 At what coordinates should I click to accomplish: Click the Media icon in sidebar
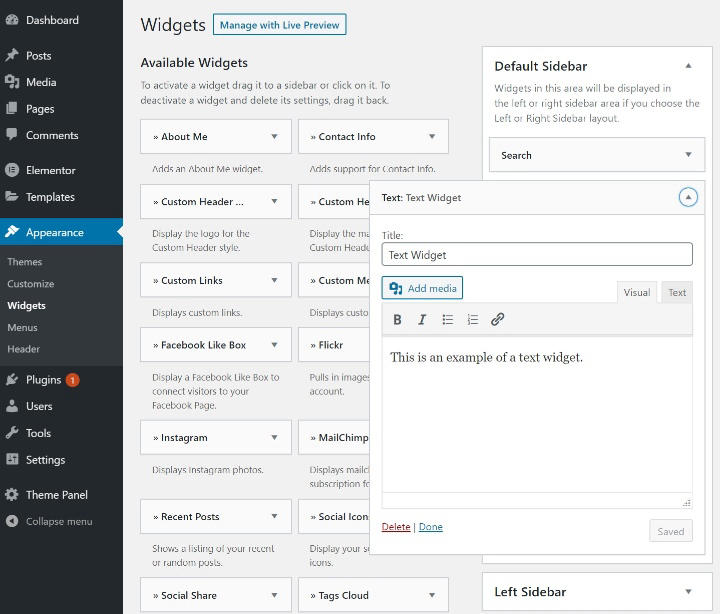coord(12,82)
